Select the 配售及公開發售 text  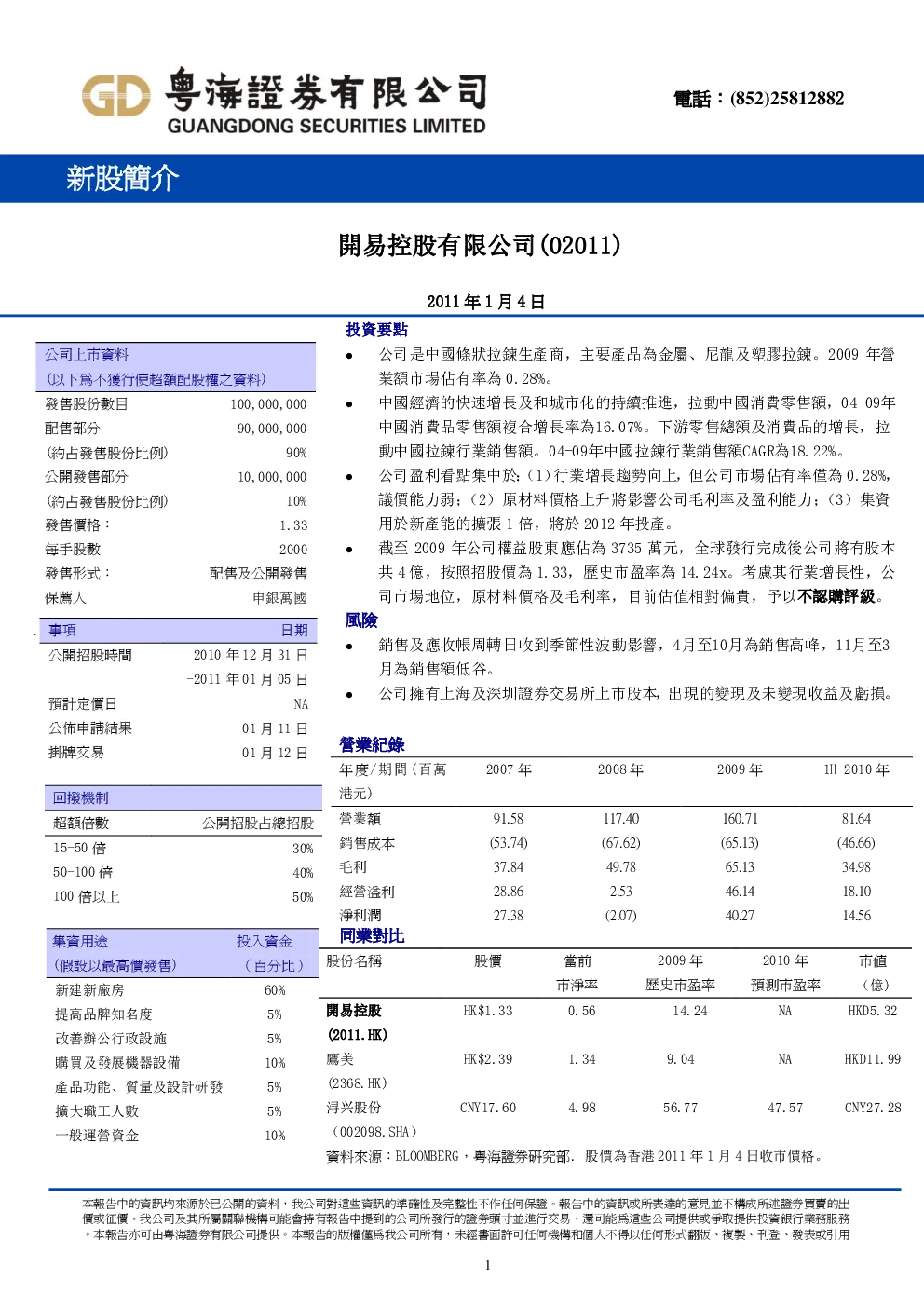(x=258, y=574)
